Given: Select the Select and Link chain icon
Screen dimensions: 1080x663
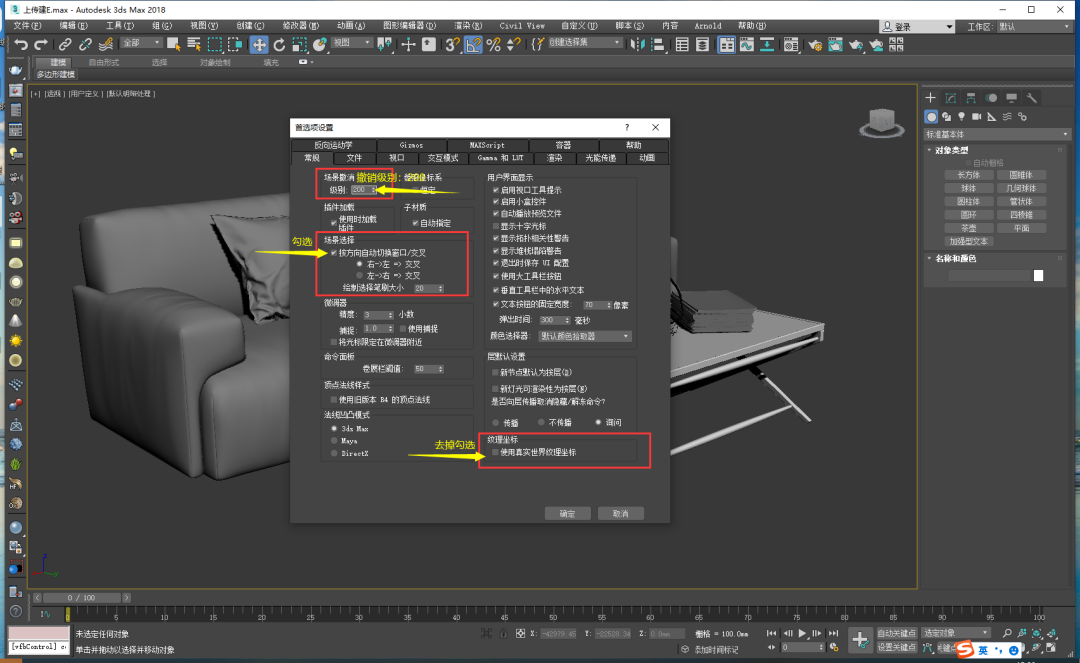Looking at the screenshot, I should tap(65, 45).
